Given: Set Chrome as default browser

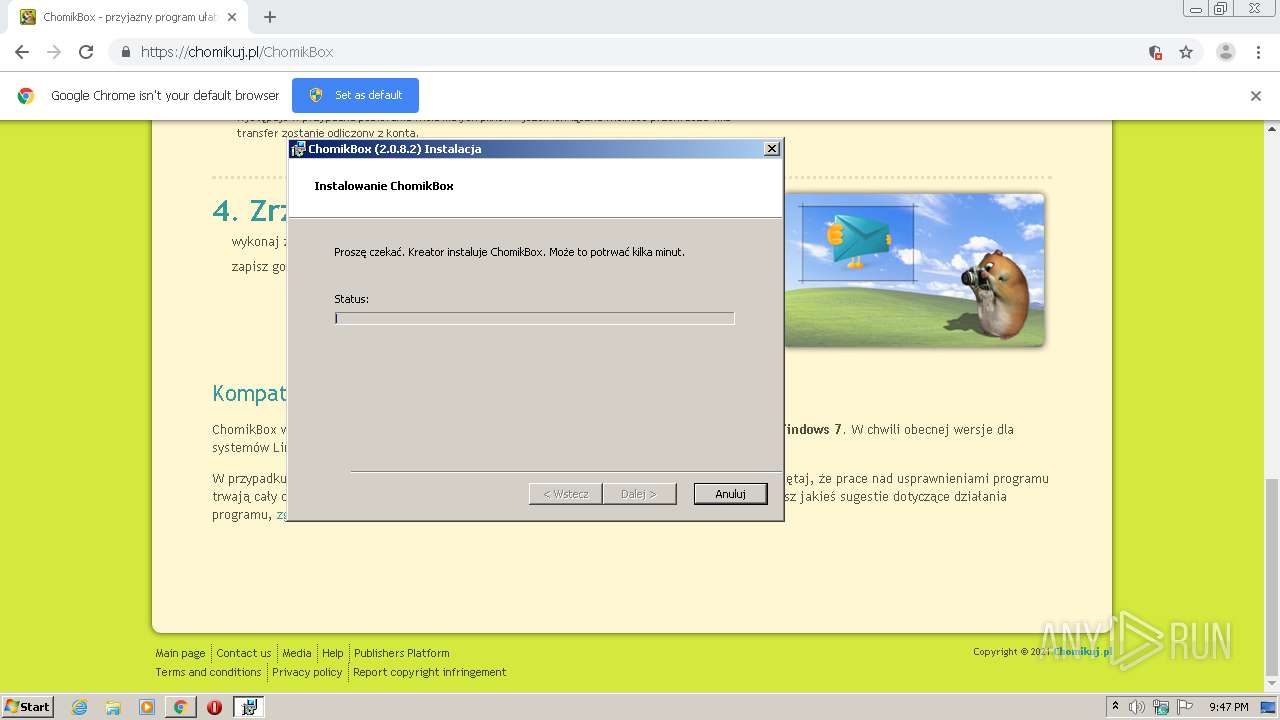Looking at the screenshot, I should coord(355,95).
